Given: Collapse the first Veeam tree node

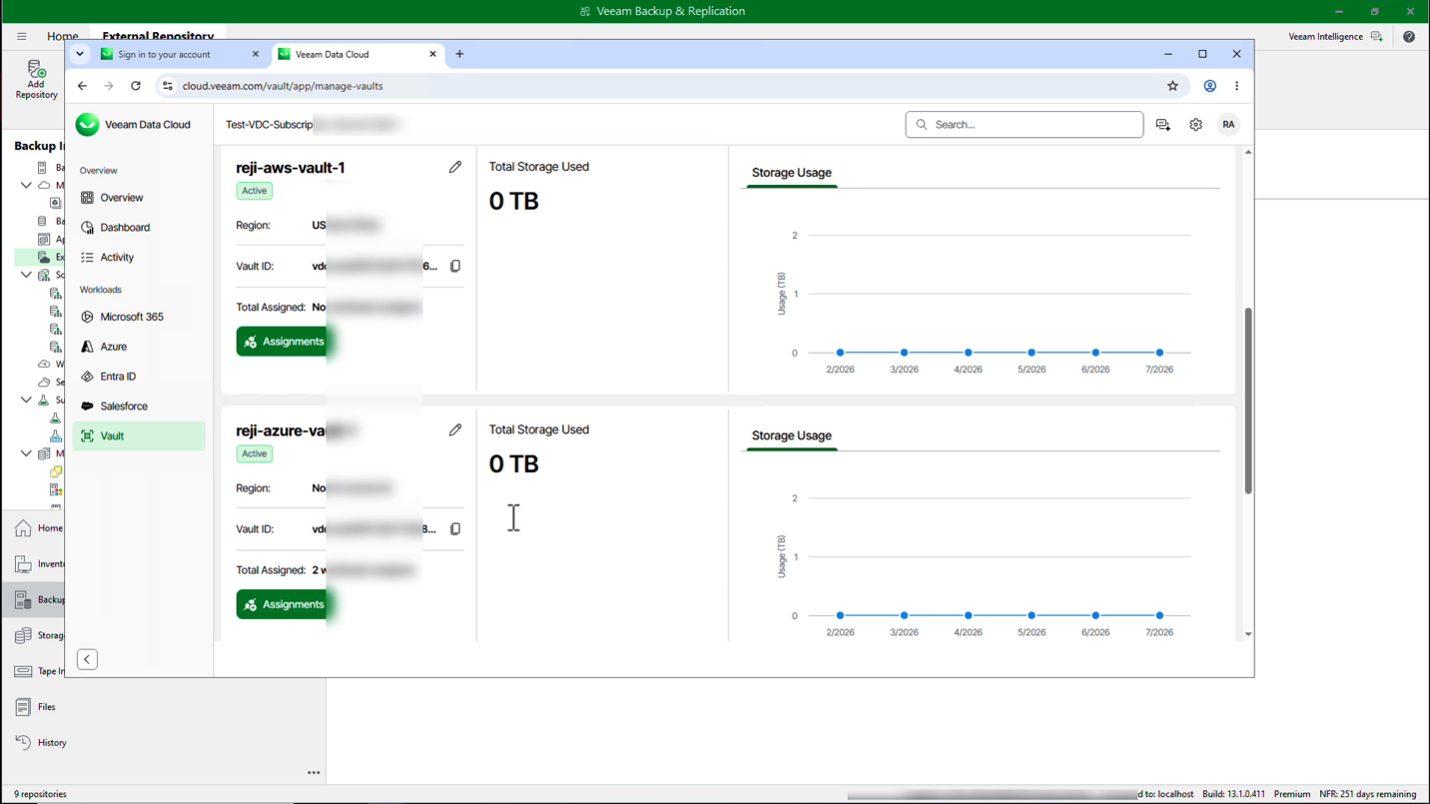Looking at the screenshot, I should [26, 185].
